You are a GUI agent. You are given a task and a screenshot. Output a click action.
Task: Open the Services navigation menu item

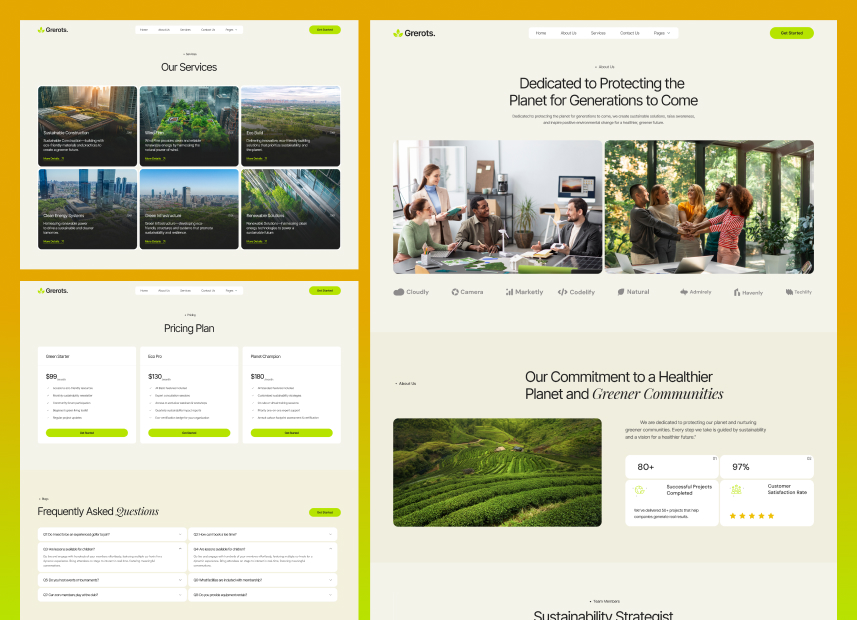[598, 32]
